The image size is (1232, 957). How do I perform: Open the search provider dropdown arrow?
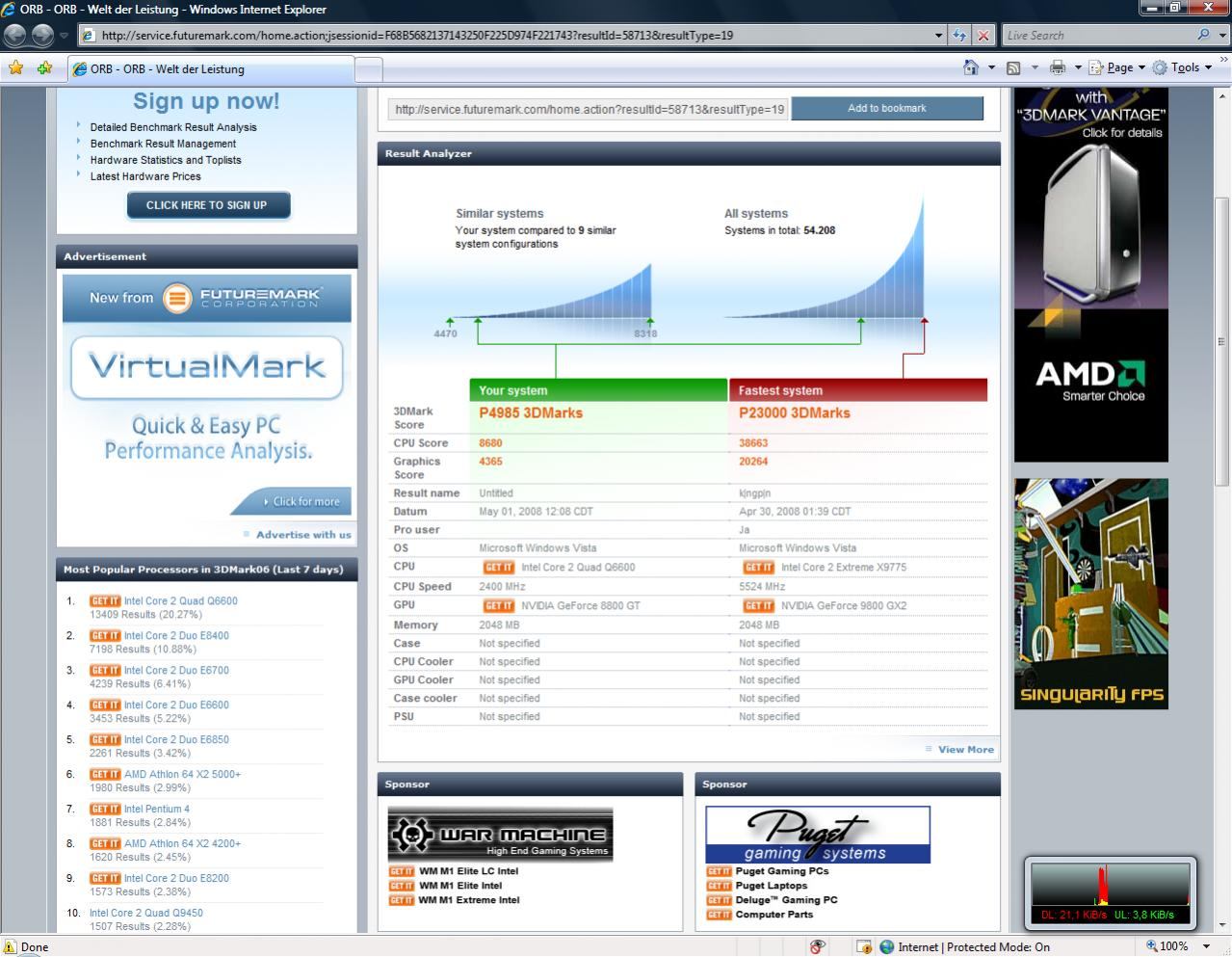1222,36
